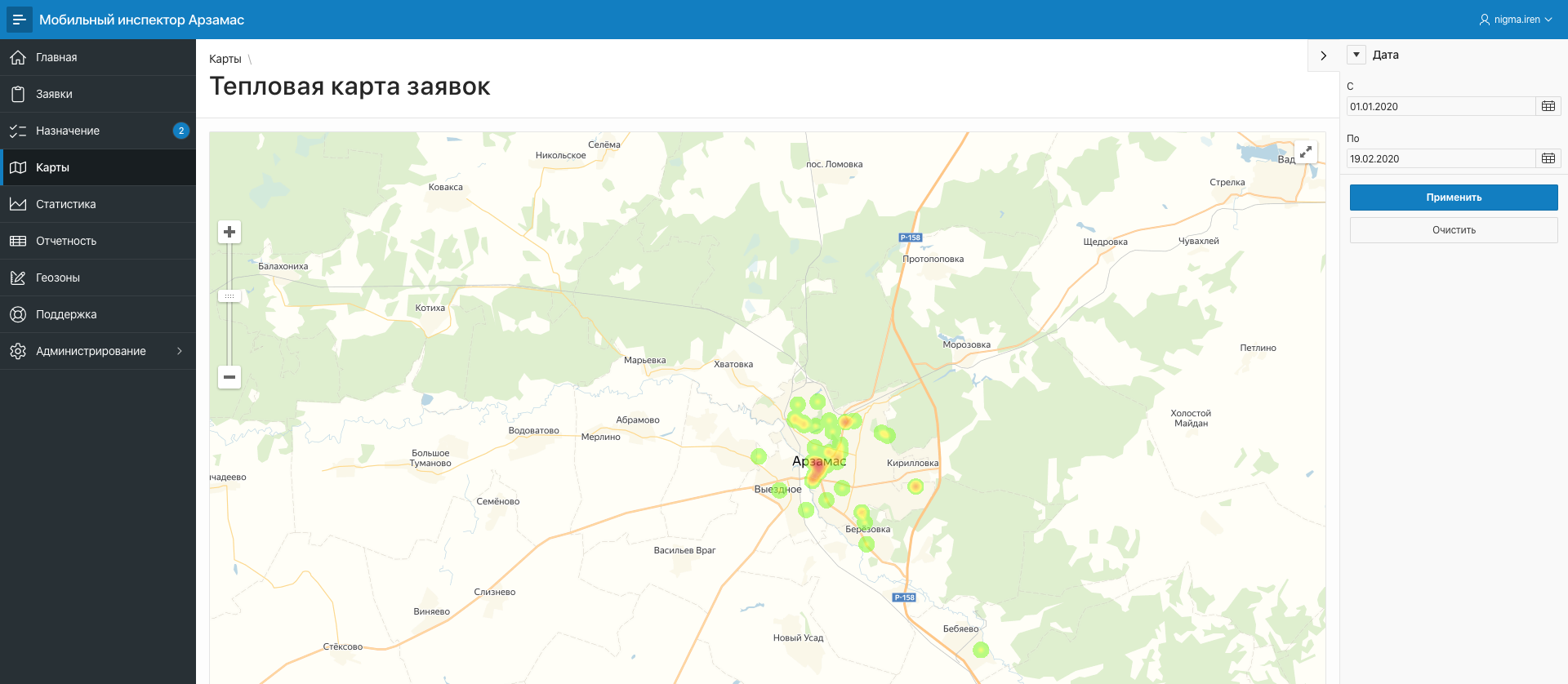
Task: Click the Новый Усад map label
Action: coord(799,637)
